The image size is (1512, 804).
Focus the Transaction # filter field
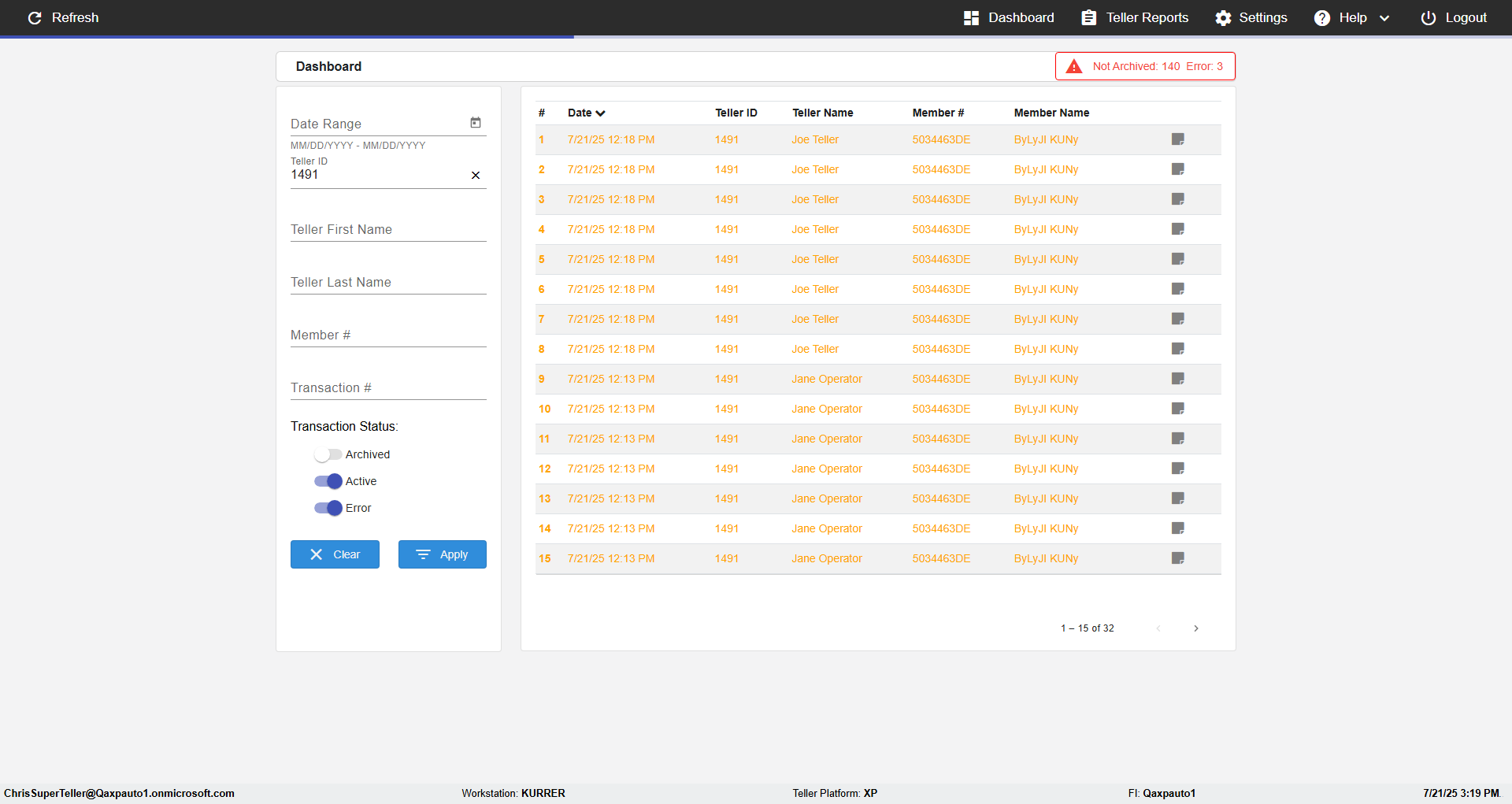click(x=388, y=387)
